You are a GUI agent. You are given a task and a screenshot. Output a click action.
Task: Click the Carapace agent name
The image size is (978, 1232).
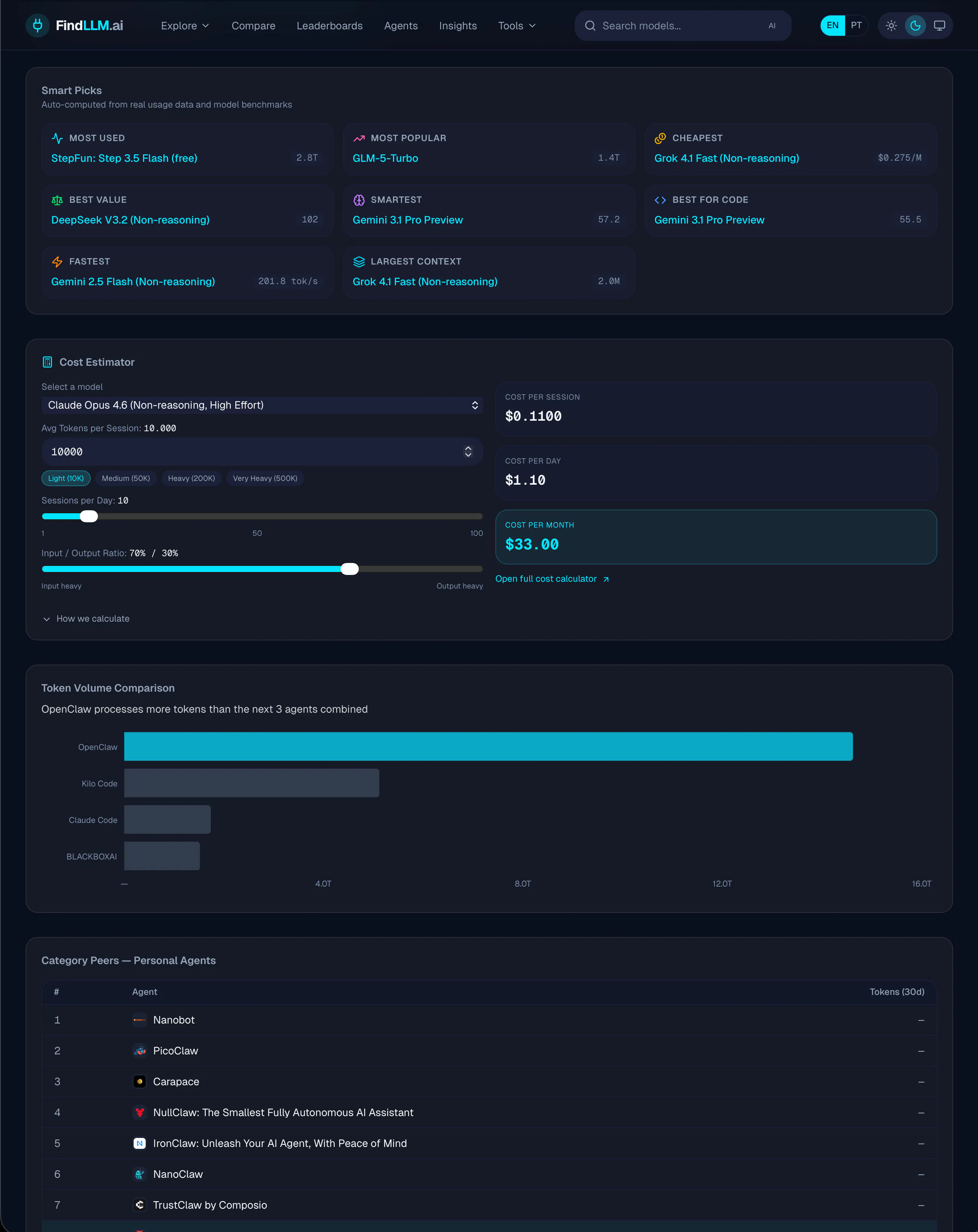click(x=176, y=1082)
